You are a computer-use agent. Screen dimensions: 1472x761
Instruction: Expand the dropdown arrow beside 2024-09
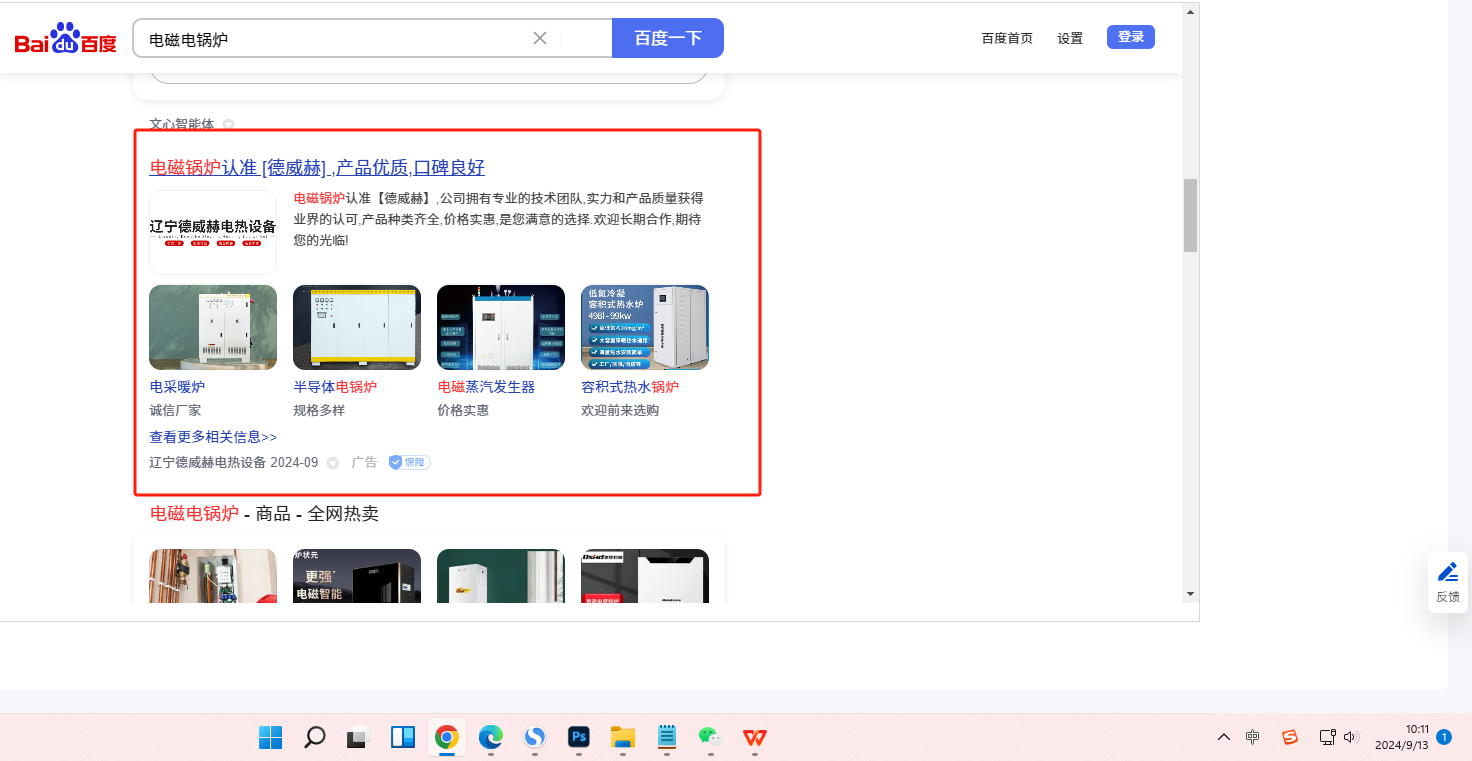coord(333,463)
